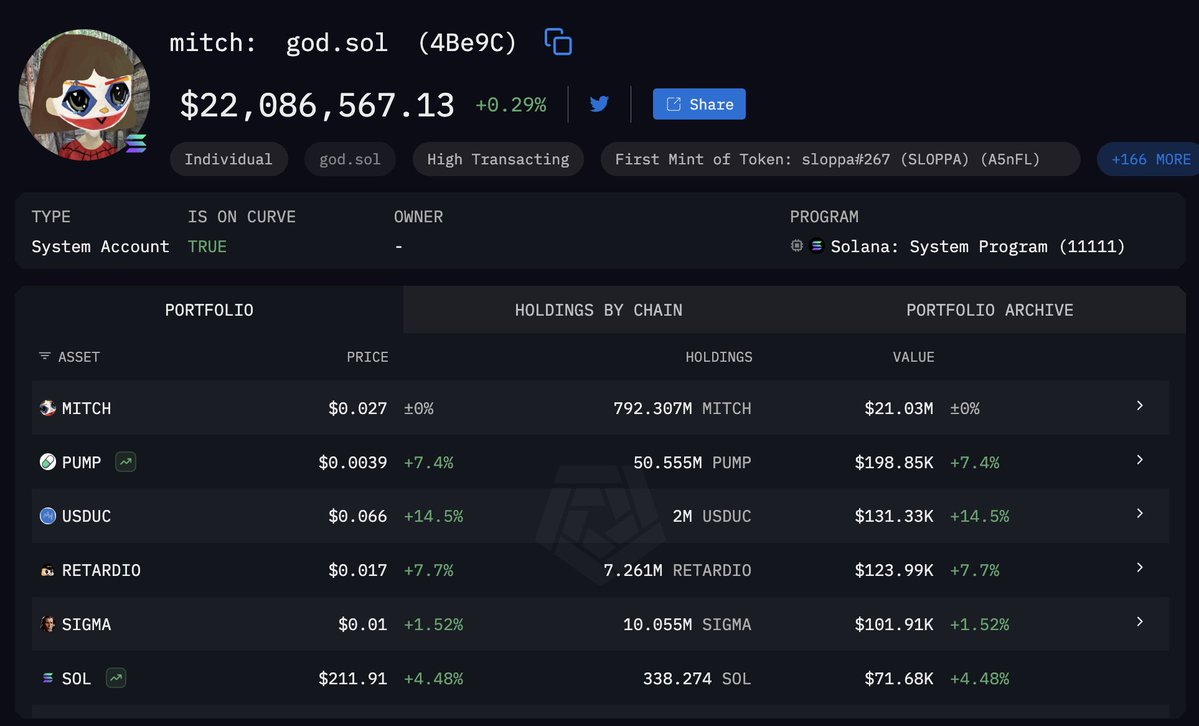Expand the RETARDIO row chevron
The width and height of the screenshot is (1199, 726).
pyautogui.click(x=1139, y=568)
